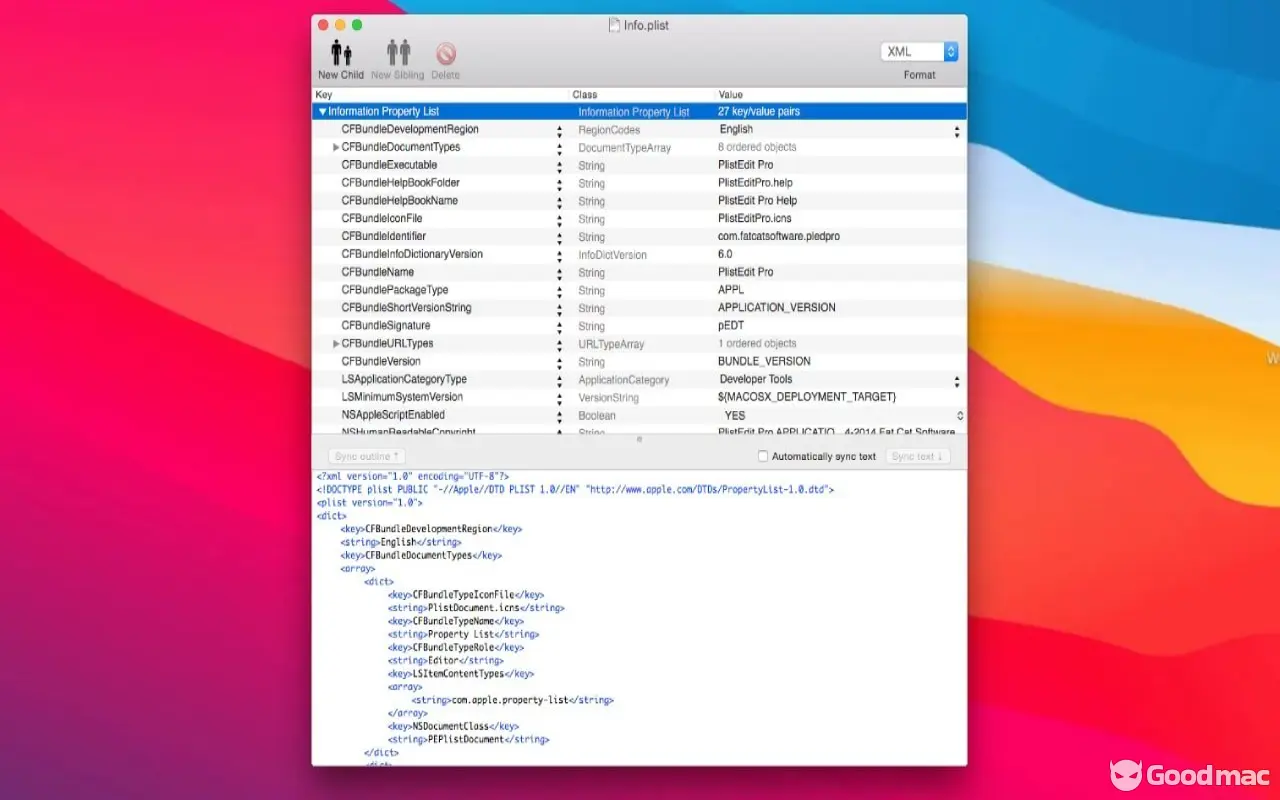Expand the CFBundleDocumentTypes array
Viewport: 1280px width, 800px height.
[336, 148]
